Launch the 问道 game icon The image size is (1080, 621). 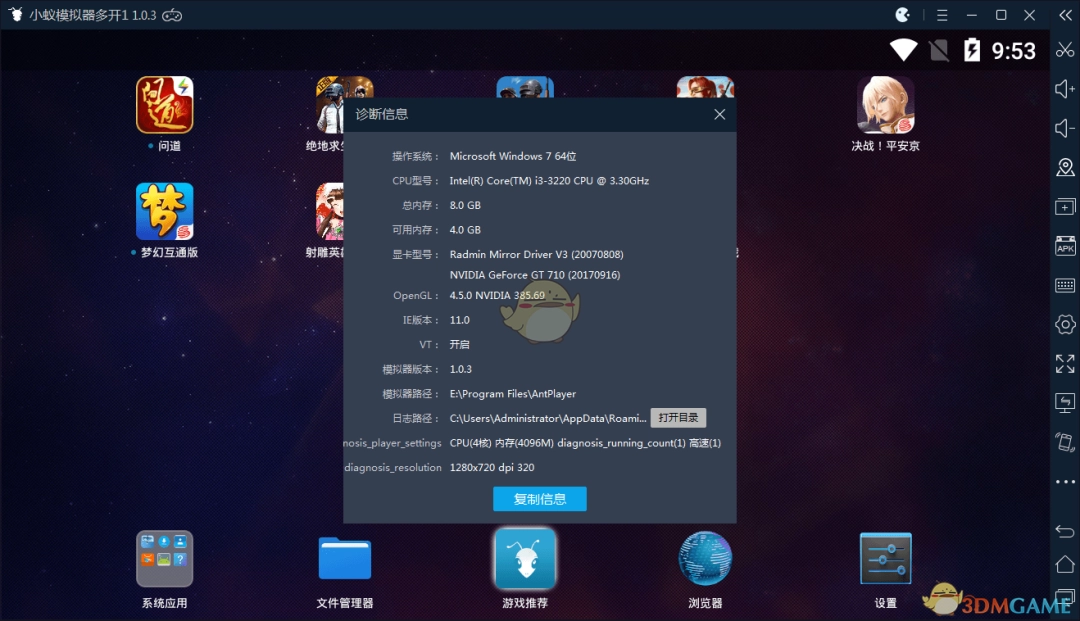point(164,105)
